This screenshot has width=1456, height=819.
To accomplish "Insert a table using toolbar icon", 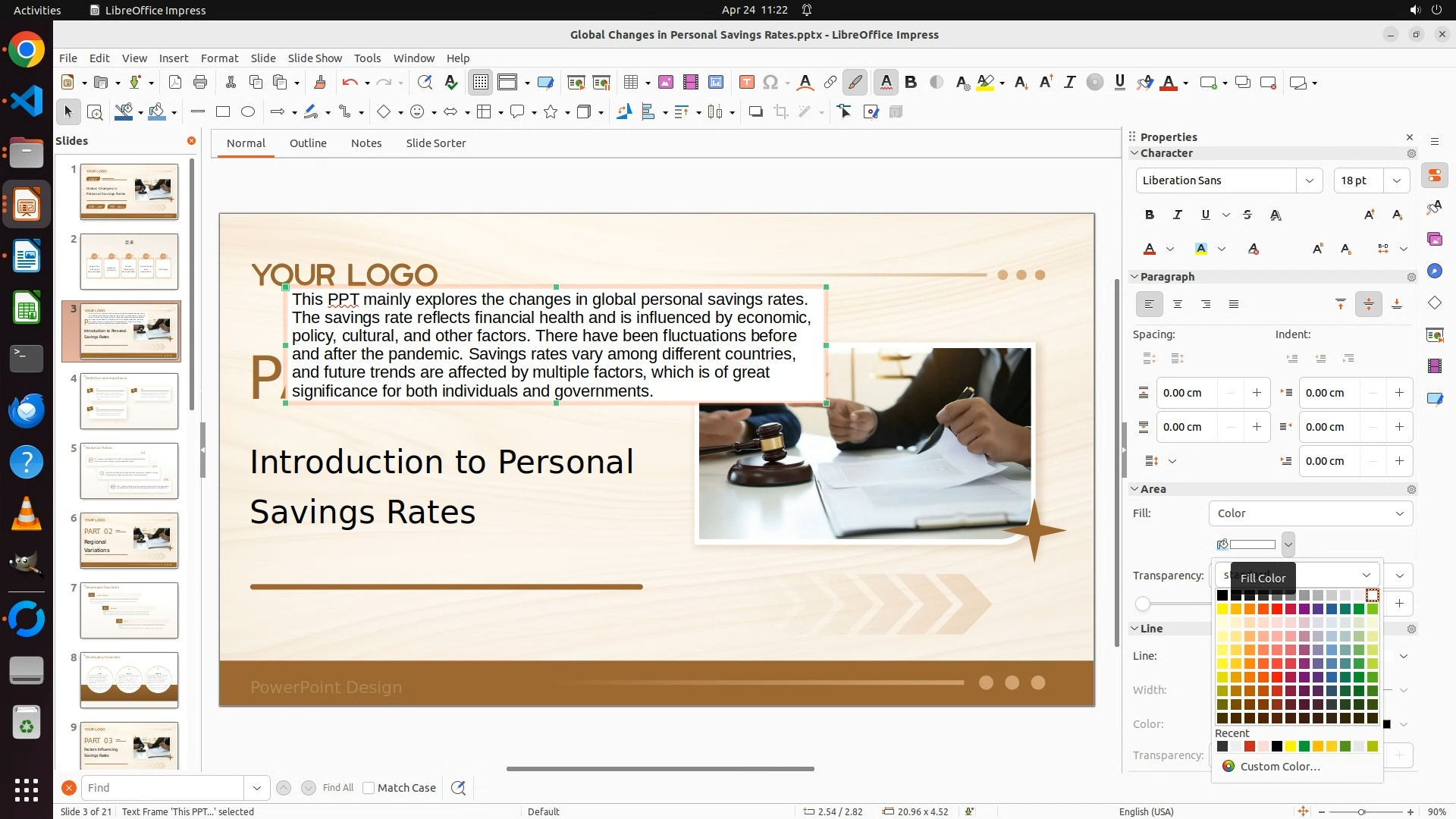I will point(630,83).
